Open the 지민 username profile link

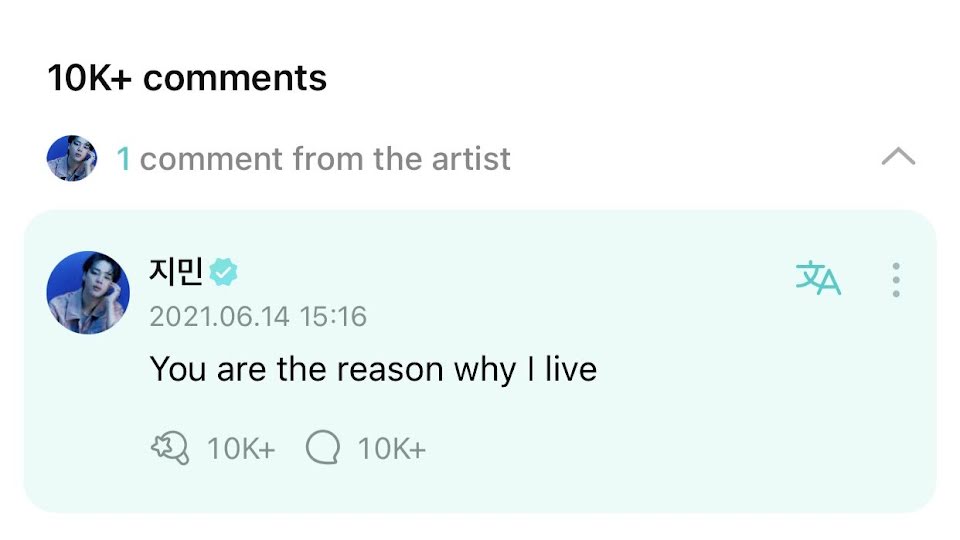176,271
